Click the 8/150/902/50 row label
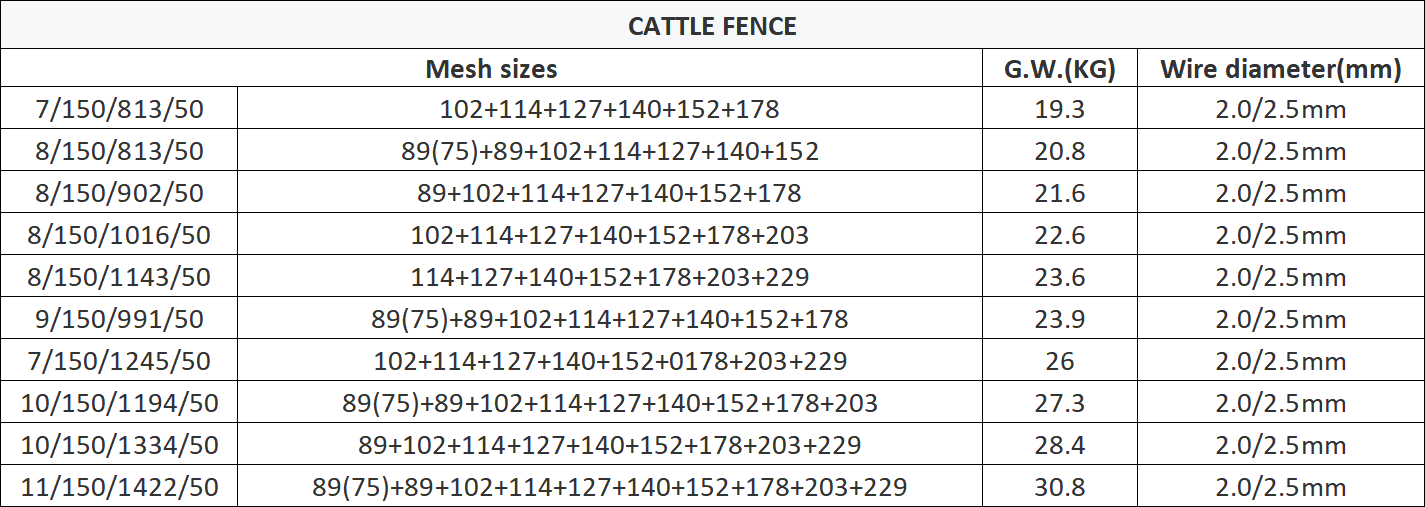Screen dimensions: 1425x507 (119, 192)
